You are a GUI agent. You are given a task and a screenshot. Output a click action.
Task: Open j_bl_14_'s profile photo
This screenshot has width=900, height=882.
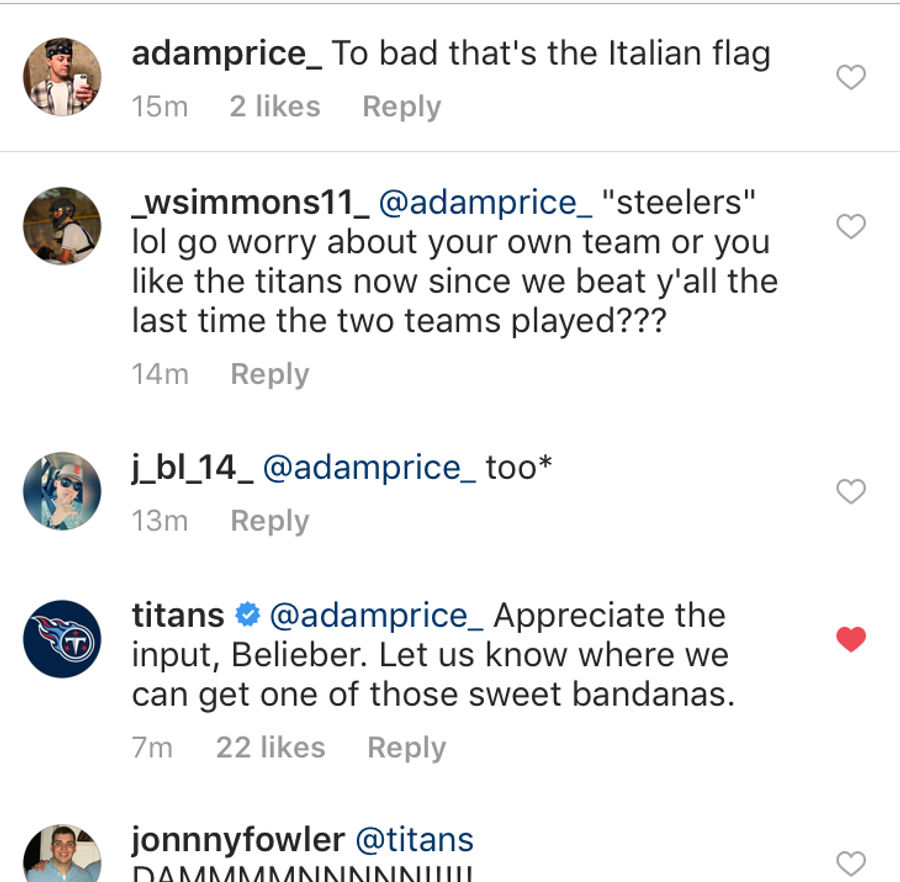[x=62, y=491]
